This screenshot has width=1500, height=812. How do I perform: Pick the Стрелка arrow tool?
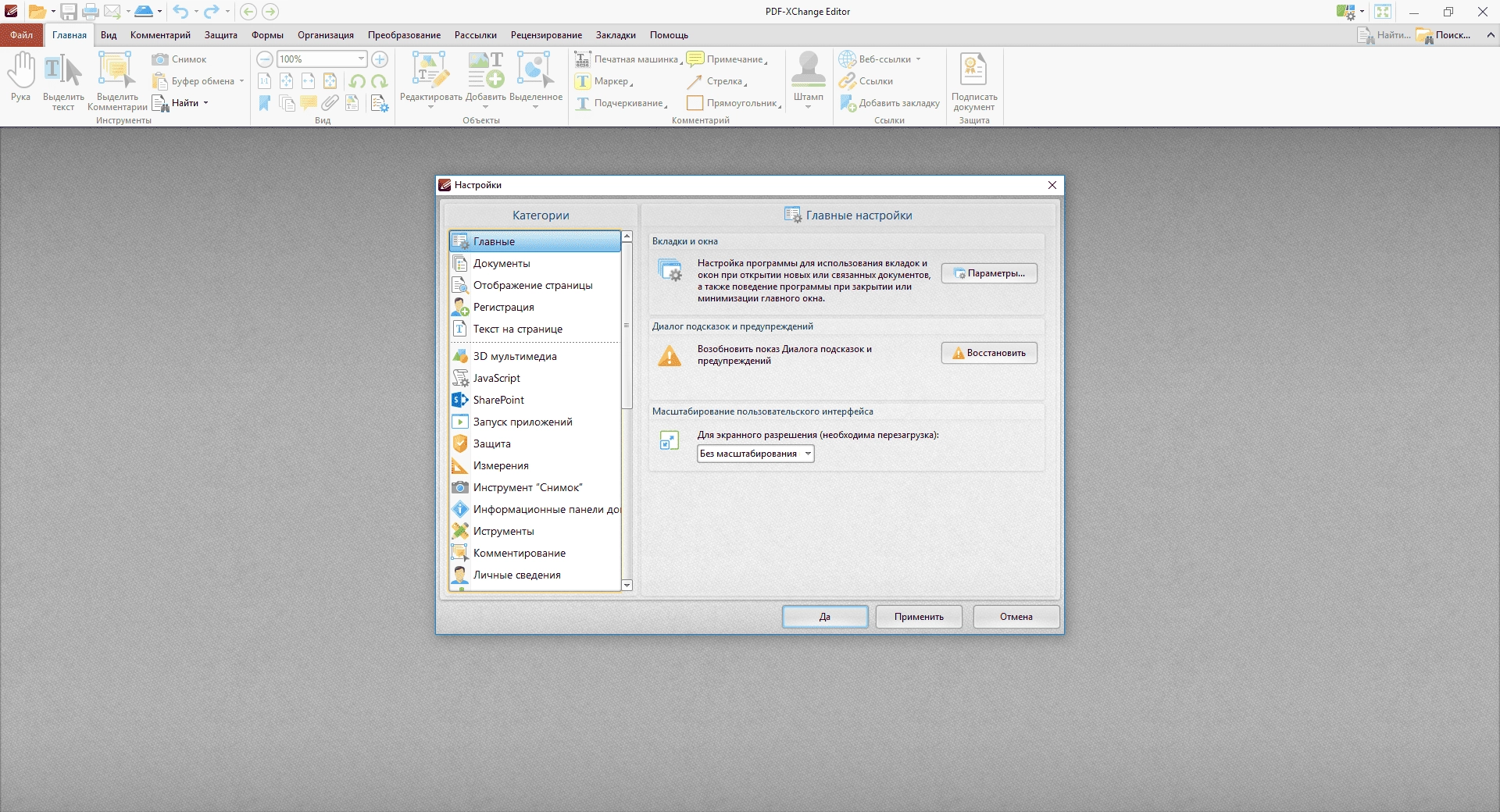(x=716, y=81)
